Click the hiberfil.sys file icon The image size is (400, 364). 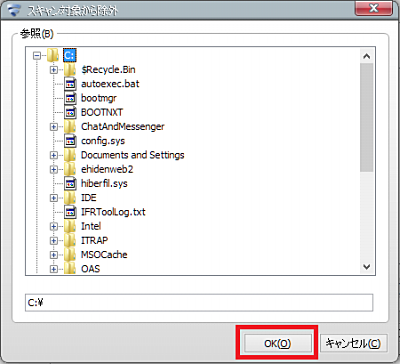pyautogui.click(x=70, y=184)
